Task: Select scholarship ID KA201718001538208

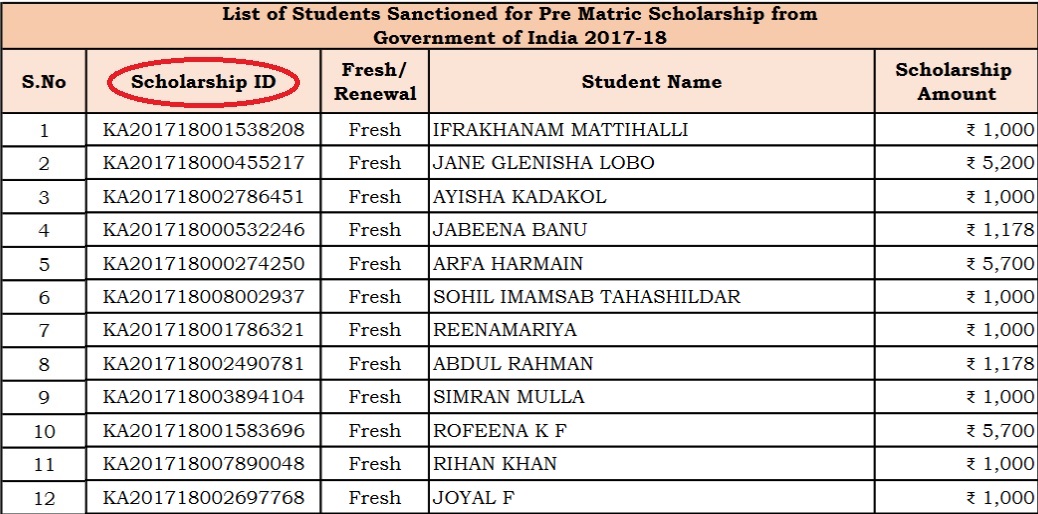Action: point(203,130)
